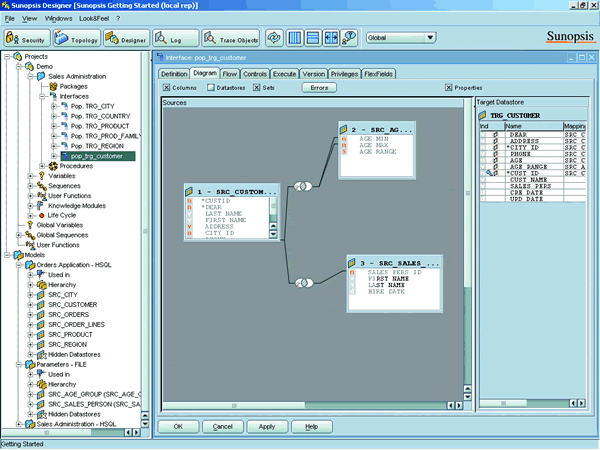Click the Procedures gear icon

53,166
